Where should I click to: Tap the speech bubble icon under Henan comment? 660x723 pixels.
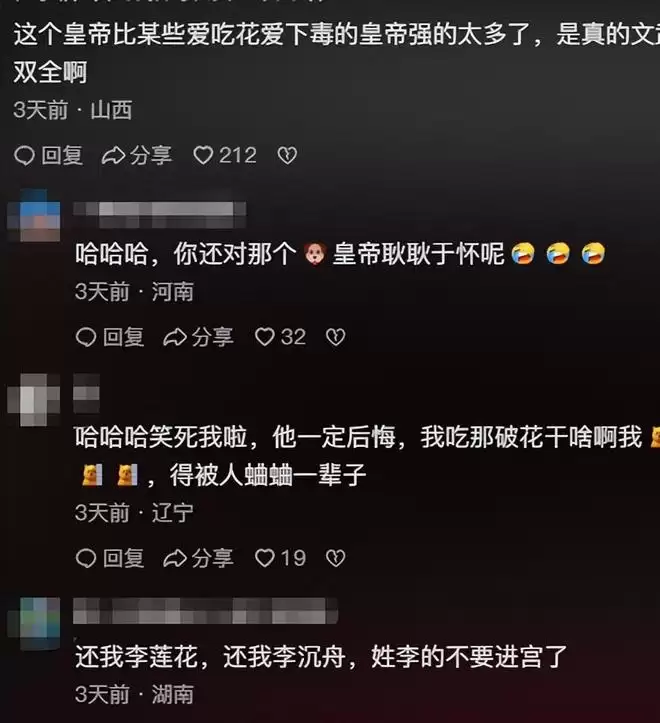[86, 337]
